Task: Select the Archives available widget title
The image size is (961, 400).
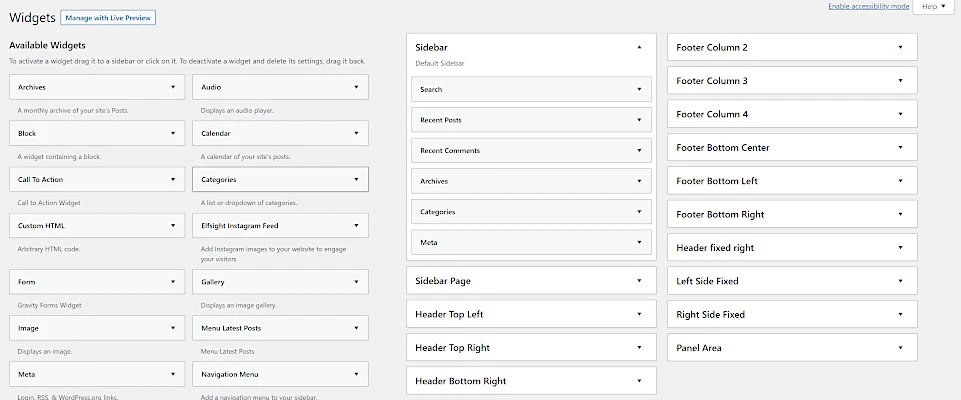Action: point(32,87)
